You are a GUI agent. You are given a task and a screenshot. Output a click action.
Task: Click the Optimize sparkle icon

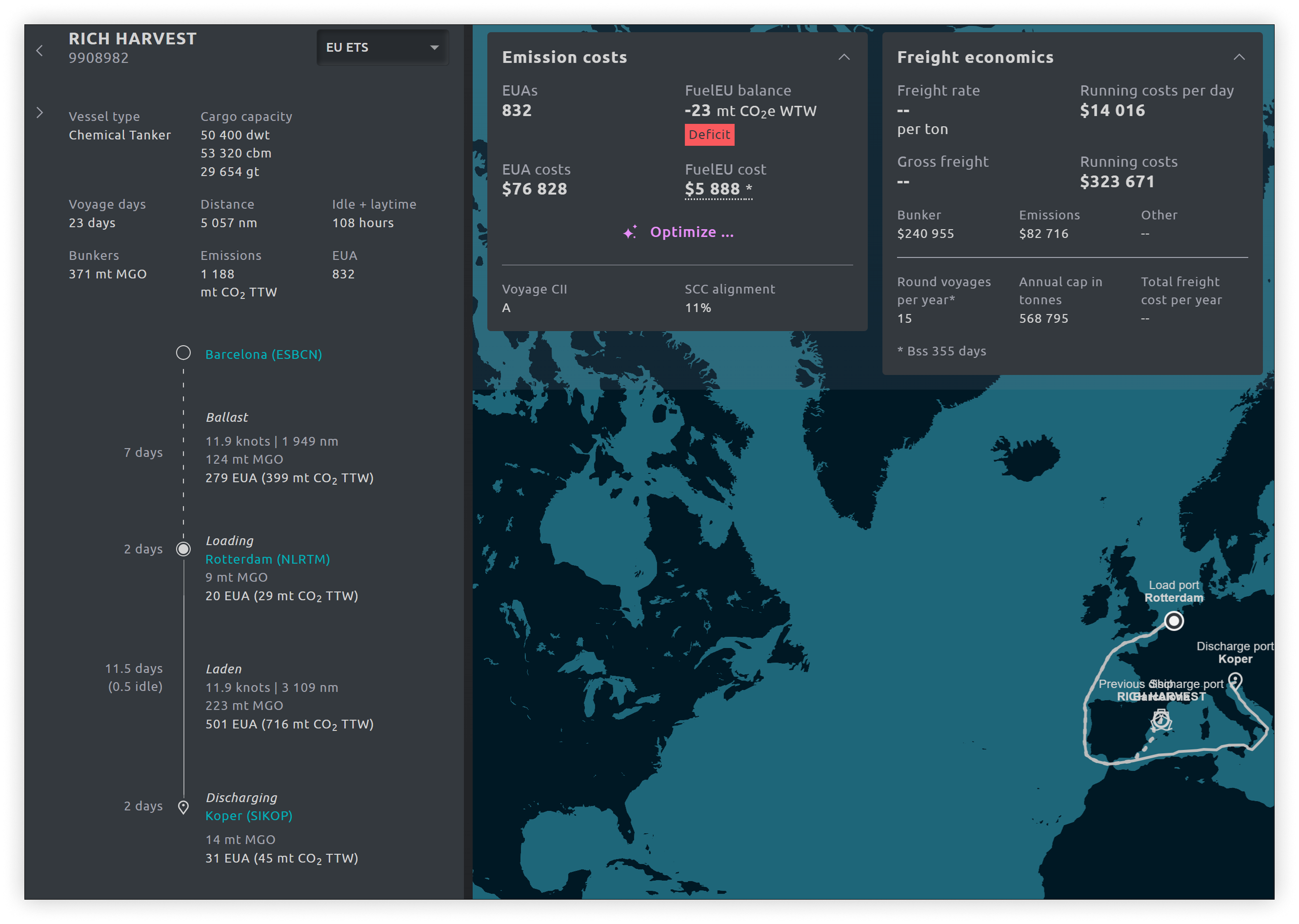point(630,232)
